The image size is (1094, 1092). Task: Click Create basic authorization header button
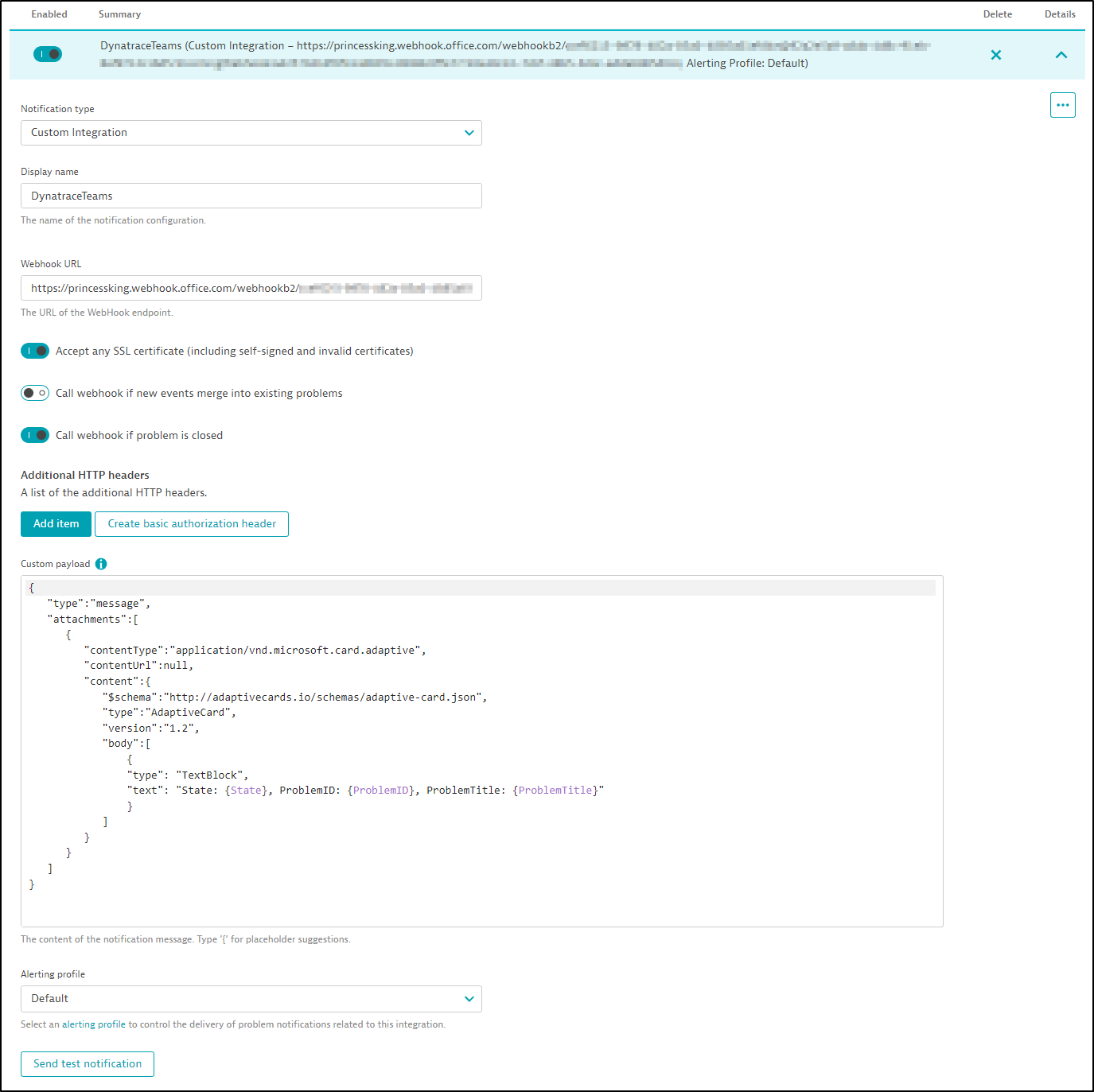192,524
